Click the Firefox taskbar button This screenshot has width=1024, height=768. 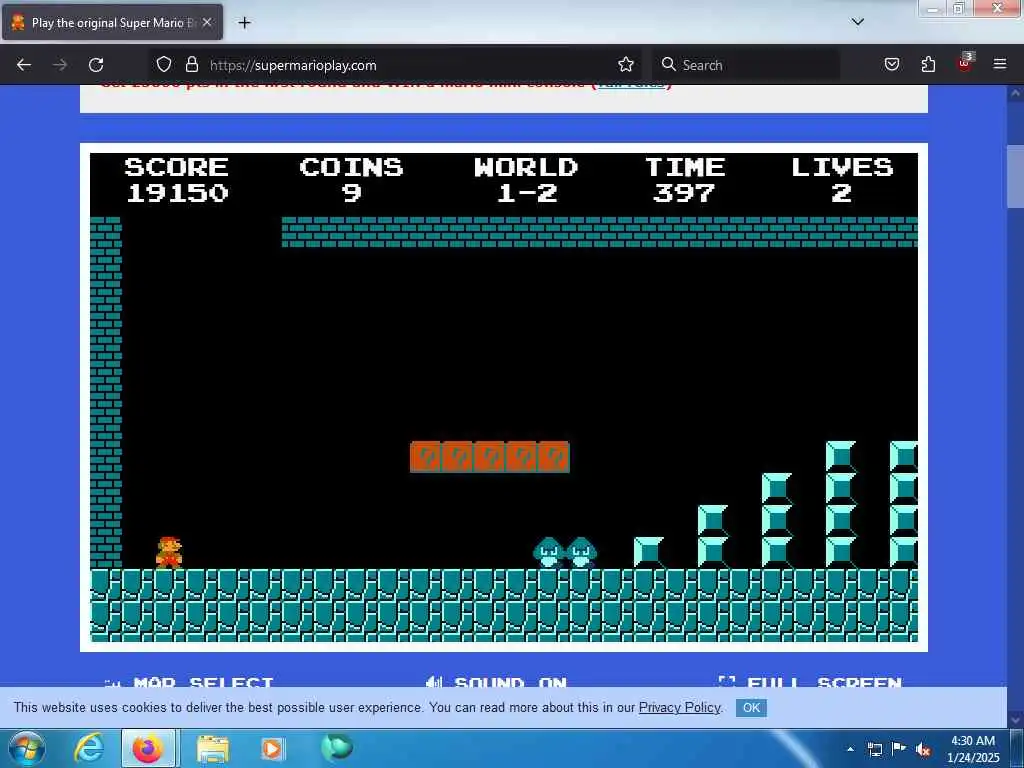tap(148, 748)
